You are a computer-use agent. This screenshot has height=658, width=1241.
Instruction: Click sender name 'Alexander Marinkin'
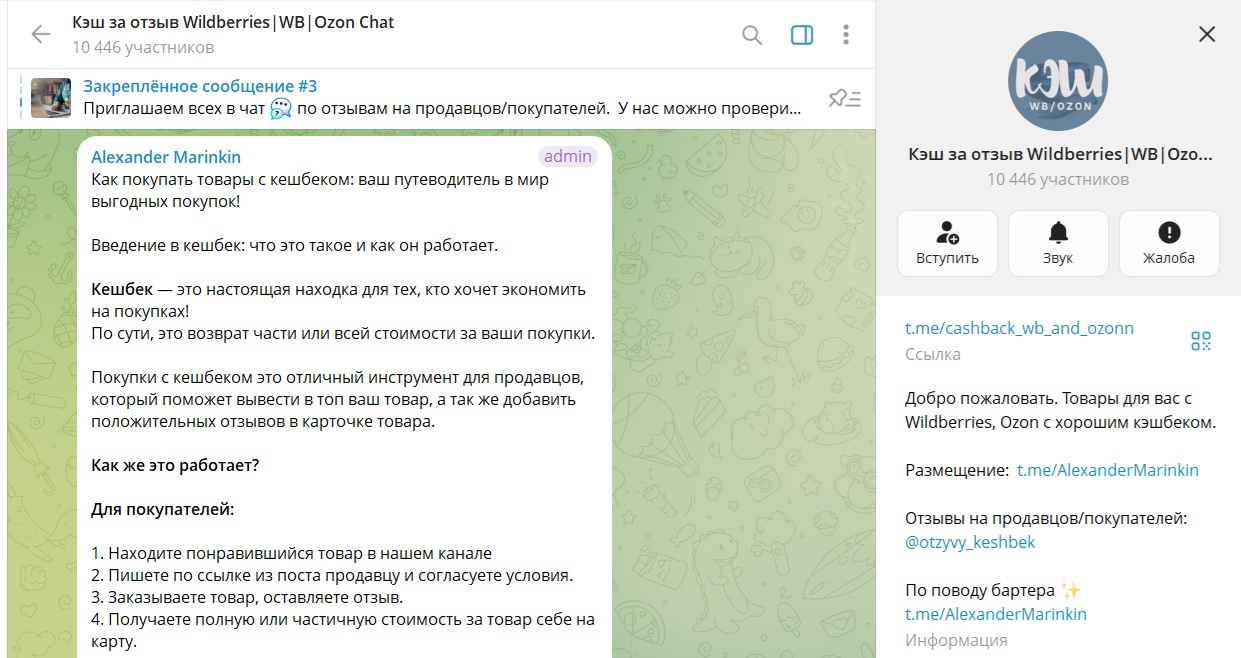(x=166, y=157)
